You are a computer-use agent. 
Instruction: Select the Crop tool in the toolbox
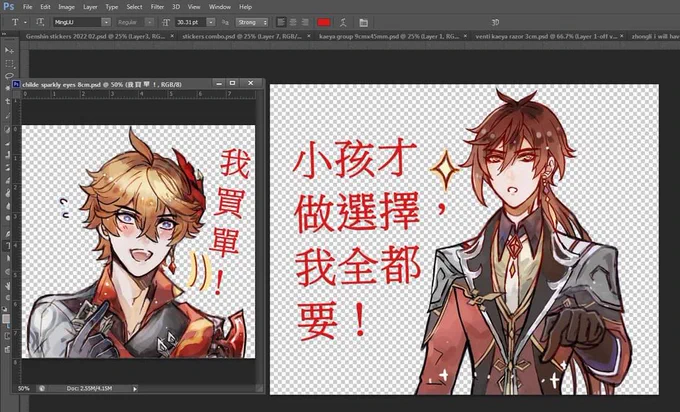[x=8, y=101]
